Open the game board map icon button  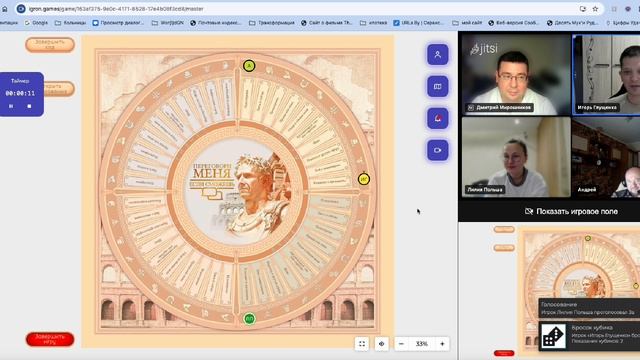[438, 86]
